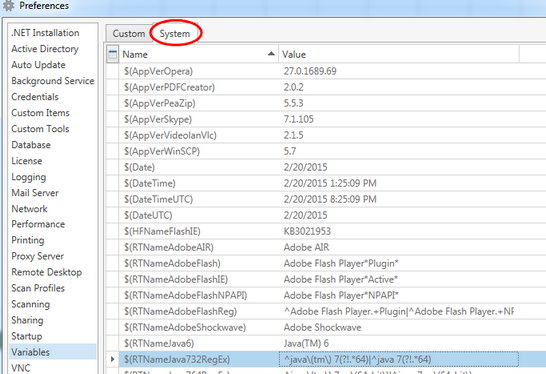Open Printing preferences
546x374 pixels.
[x=28, y=240]
